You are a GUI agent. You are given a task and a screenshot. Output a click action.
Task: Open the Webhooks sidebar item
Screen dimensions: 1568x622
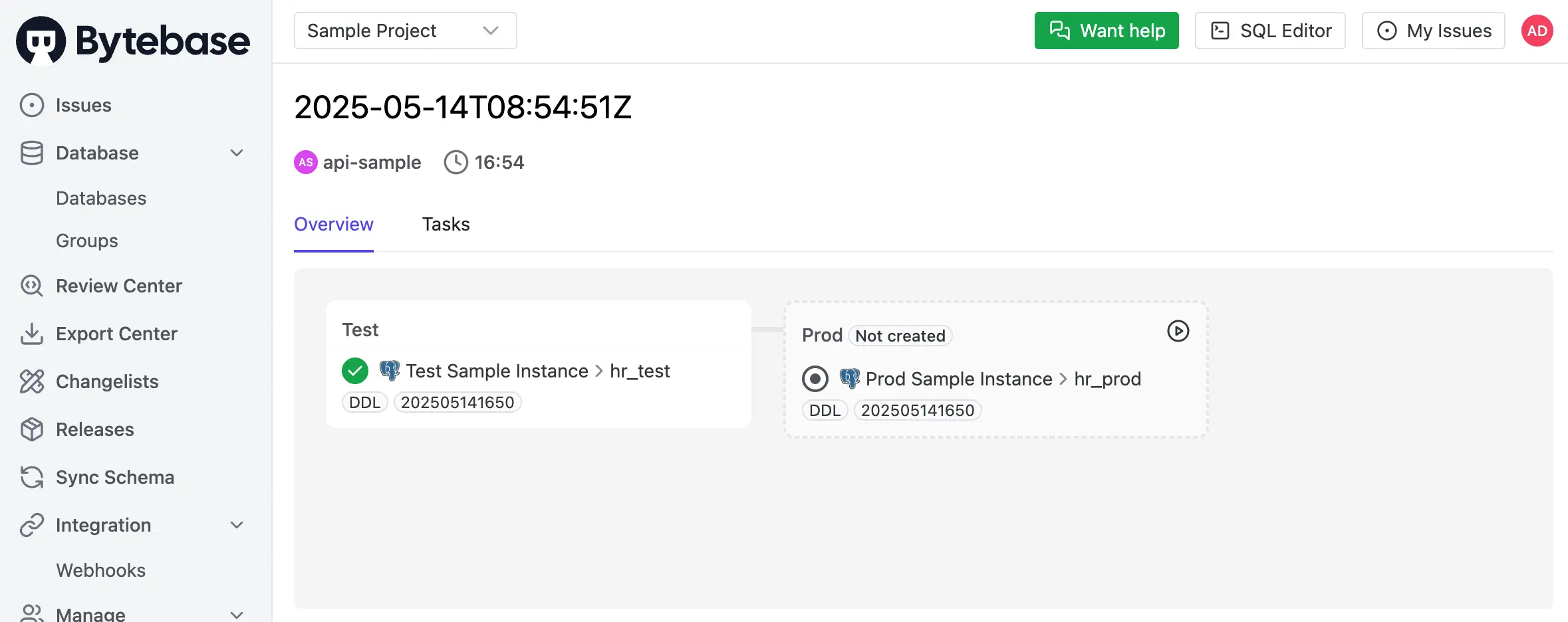coord(101,570)
